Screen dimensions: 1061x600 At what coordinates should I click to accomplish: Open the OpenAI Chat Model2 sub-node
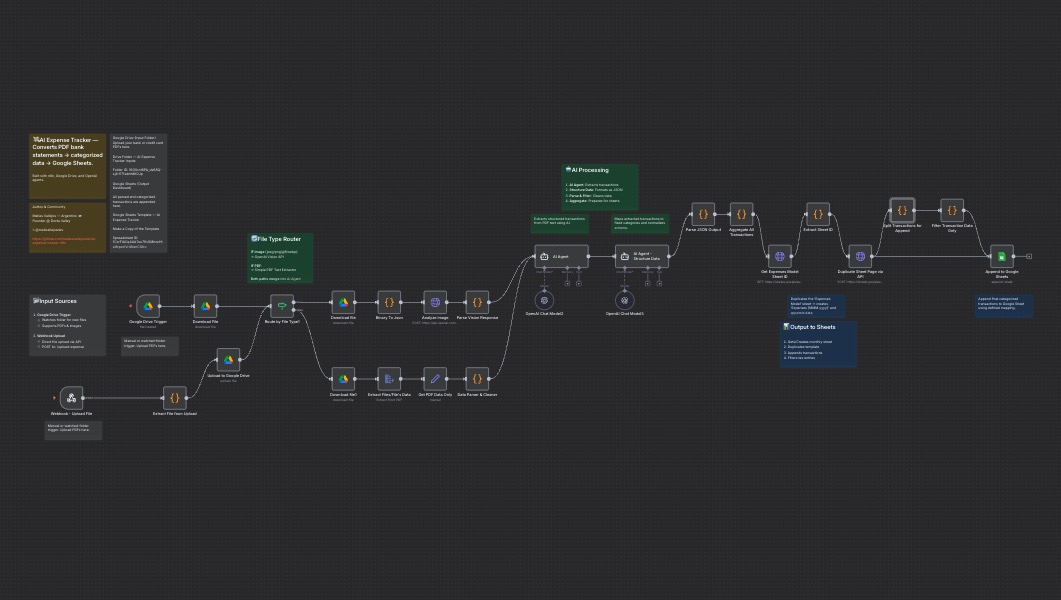click(544, 300)
